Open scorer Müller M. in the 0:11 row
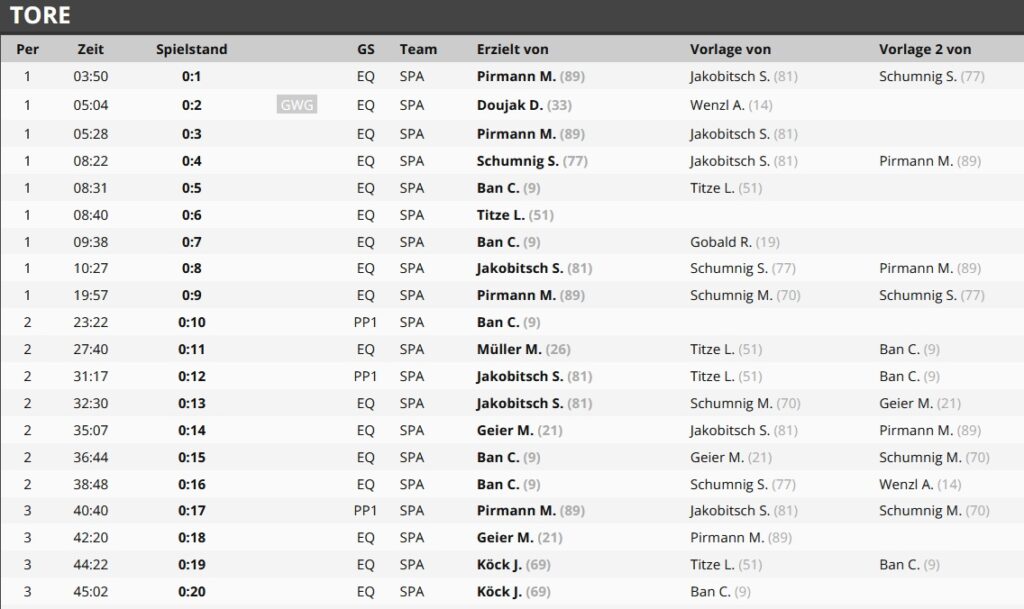Screen dimensions: 1024x609 pos(509,349)
